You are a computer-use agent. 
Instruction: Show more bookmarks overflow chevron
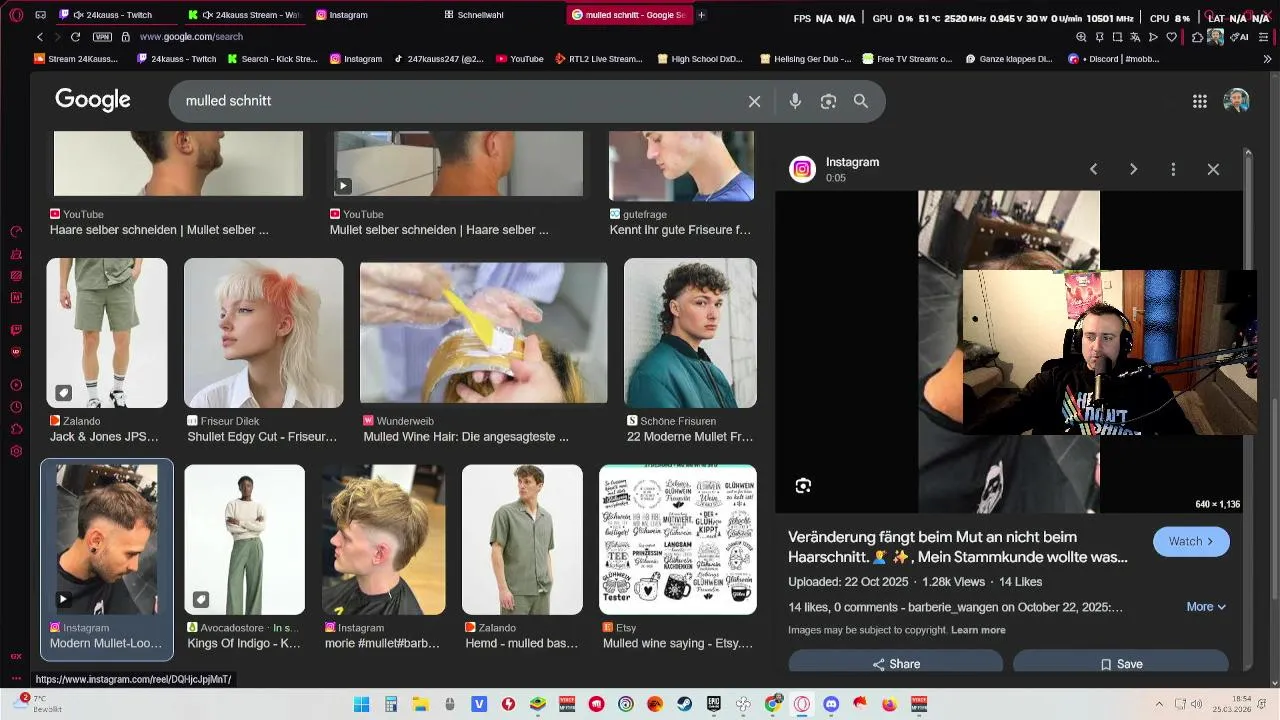click(x=1268, y=59)
